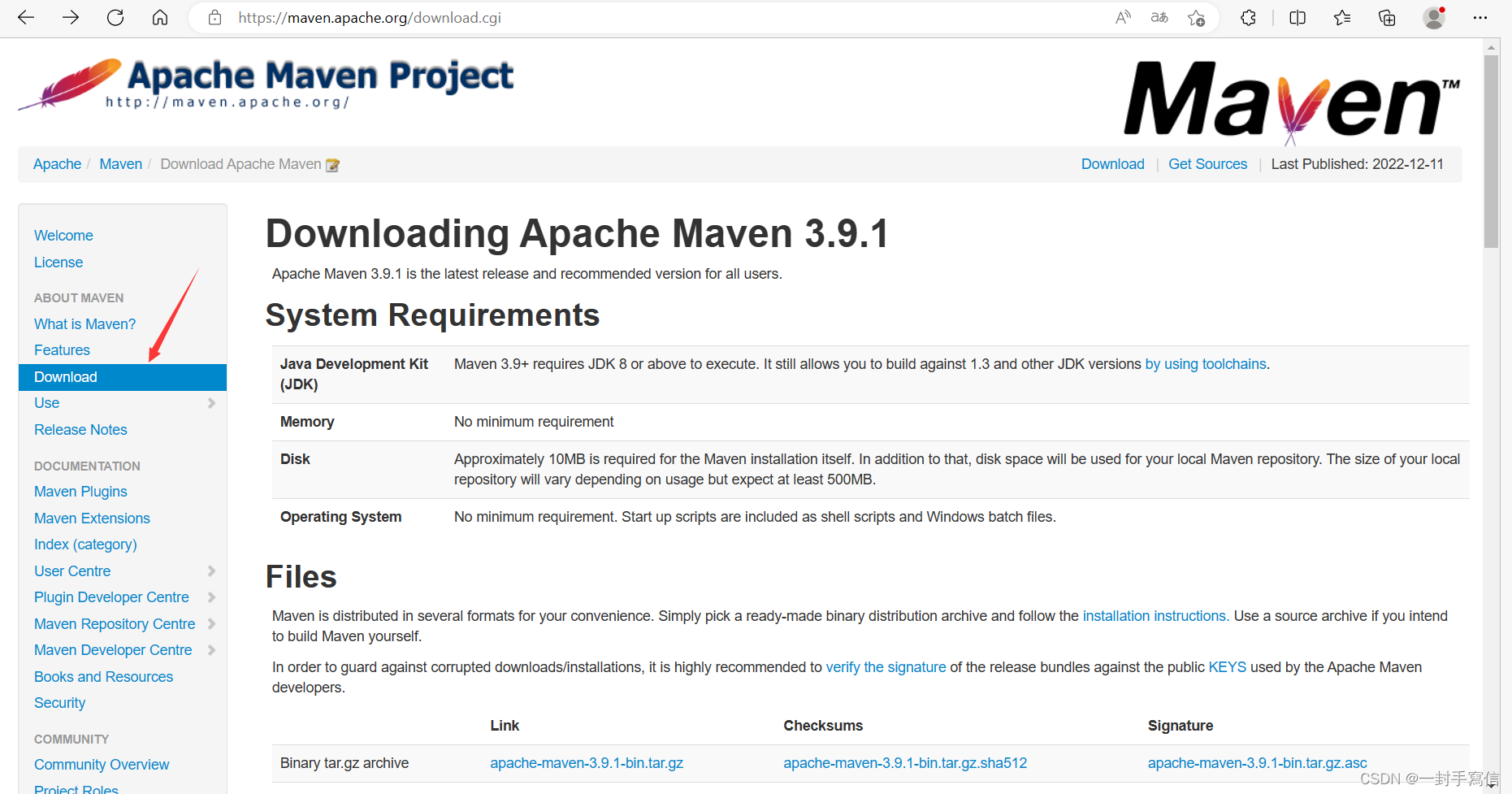Open the Index (category) link
This screenshot has height=794, width=1512.
(85, 545)
